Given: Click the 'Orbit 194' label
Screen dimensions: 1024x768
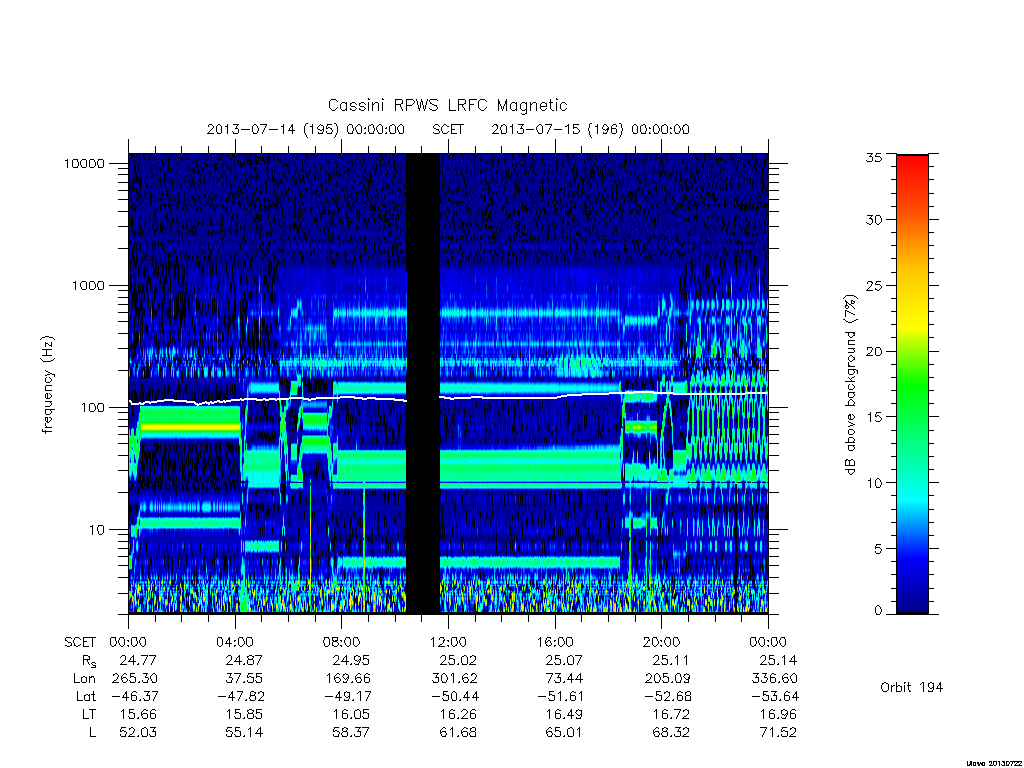Looking at the screenshot, I should pos(912,687).
